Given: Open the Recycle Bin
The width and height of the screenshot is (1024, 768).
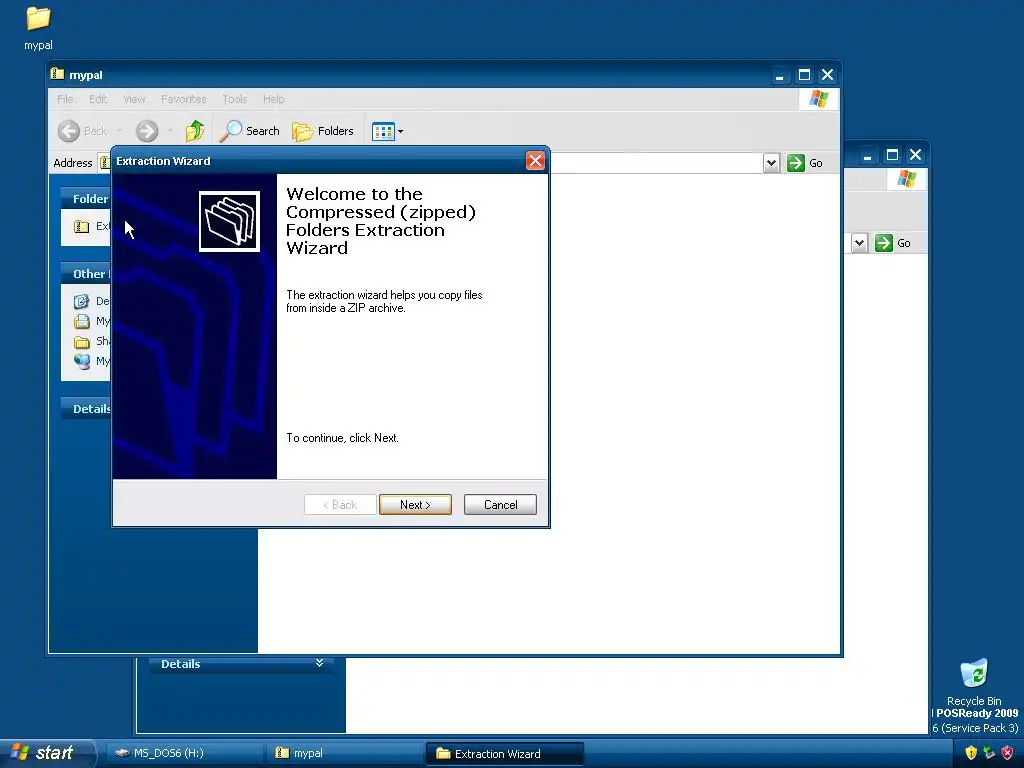Looking at the screenshot, I should [x=974, y=682].
